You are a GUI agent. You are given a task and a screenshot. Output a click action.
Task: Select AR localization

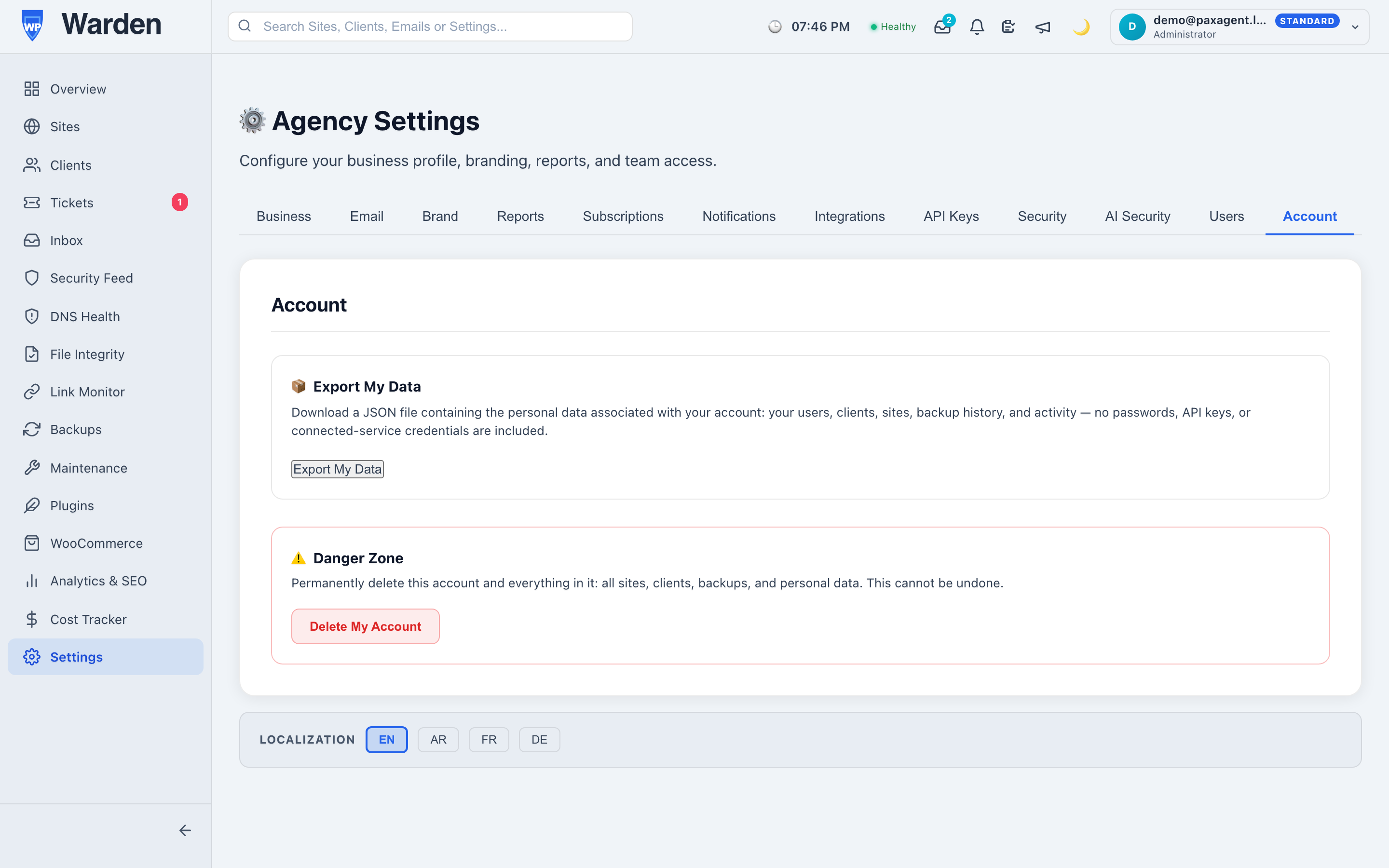438,739
